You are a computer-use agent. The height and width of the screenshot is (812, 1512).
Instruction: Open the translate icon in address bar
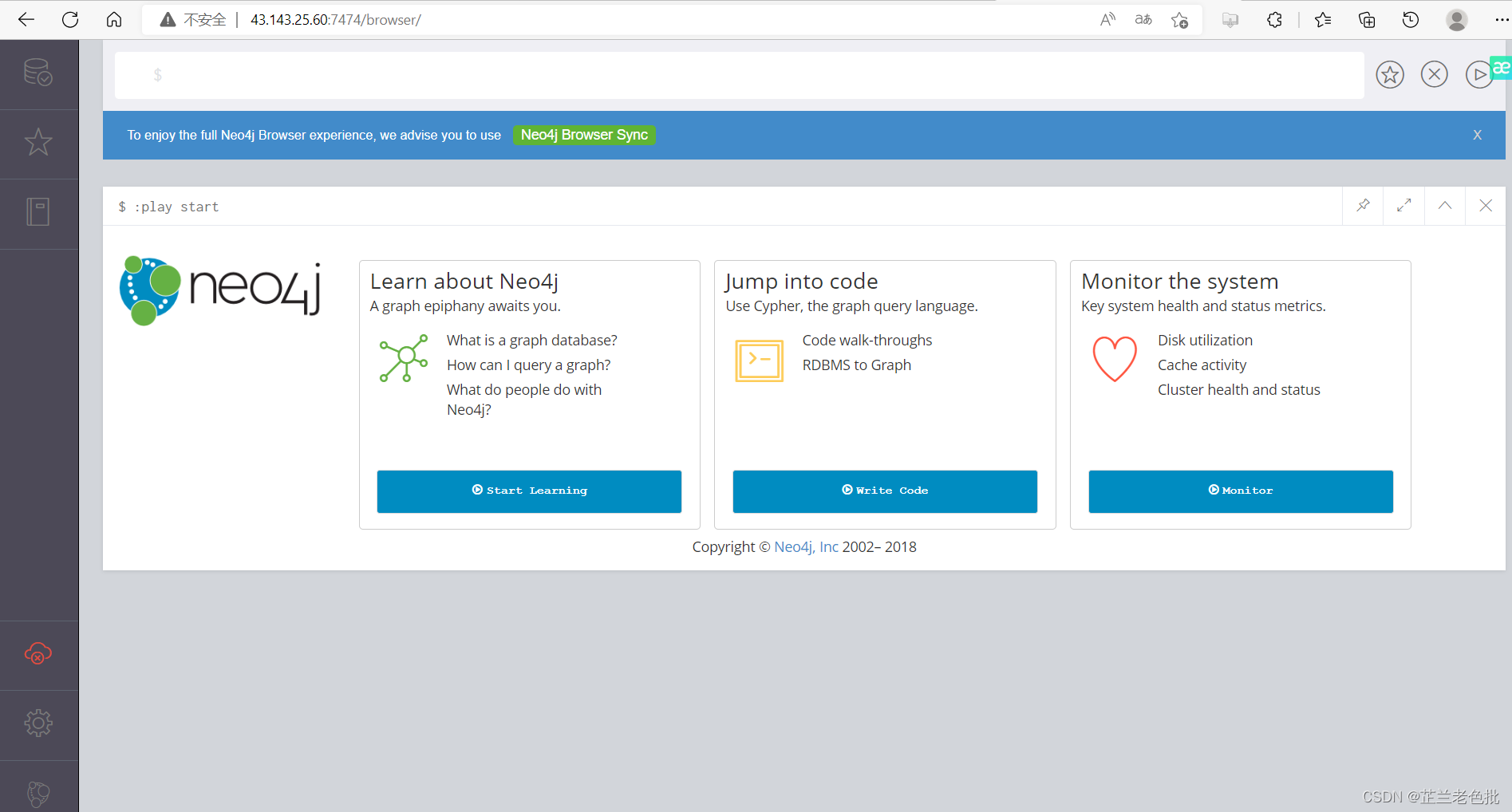1143,20
